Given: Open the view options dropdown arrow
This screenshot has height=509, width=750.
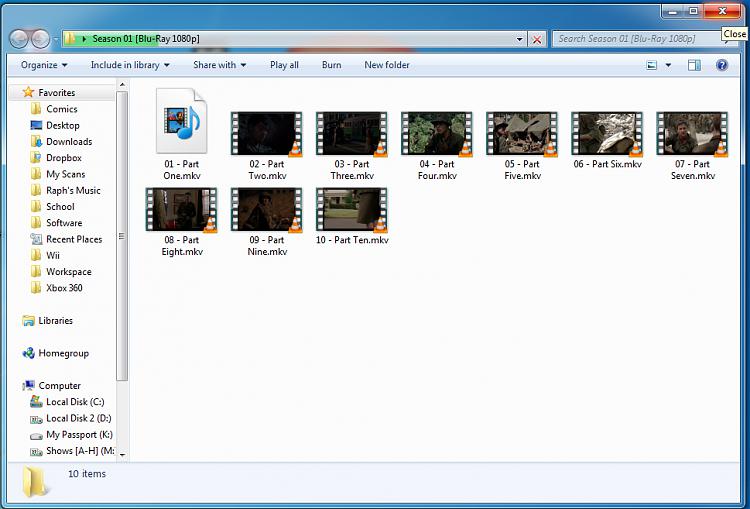Looking at the screenshot, I should coord(668,65).
